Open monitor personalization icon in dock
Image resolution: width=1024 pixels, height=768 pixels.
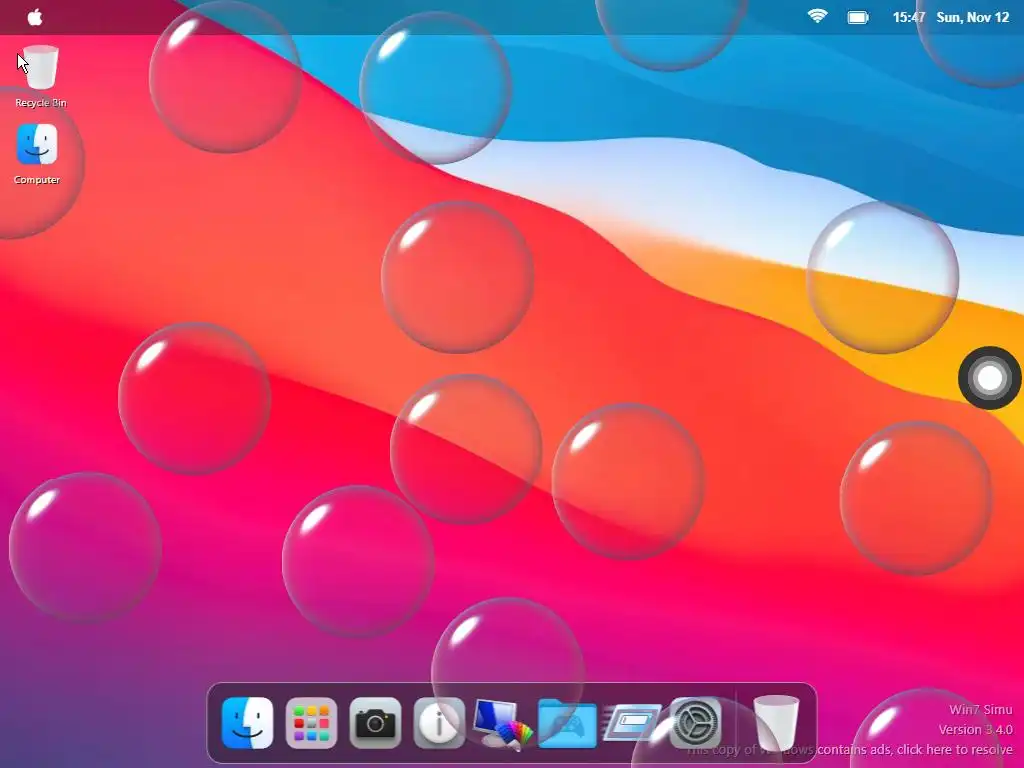pos(503,724)
